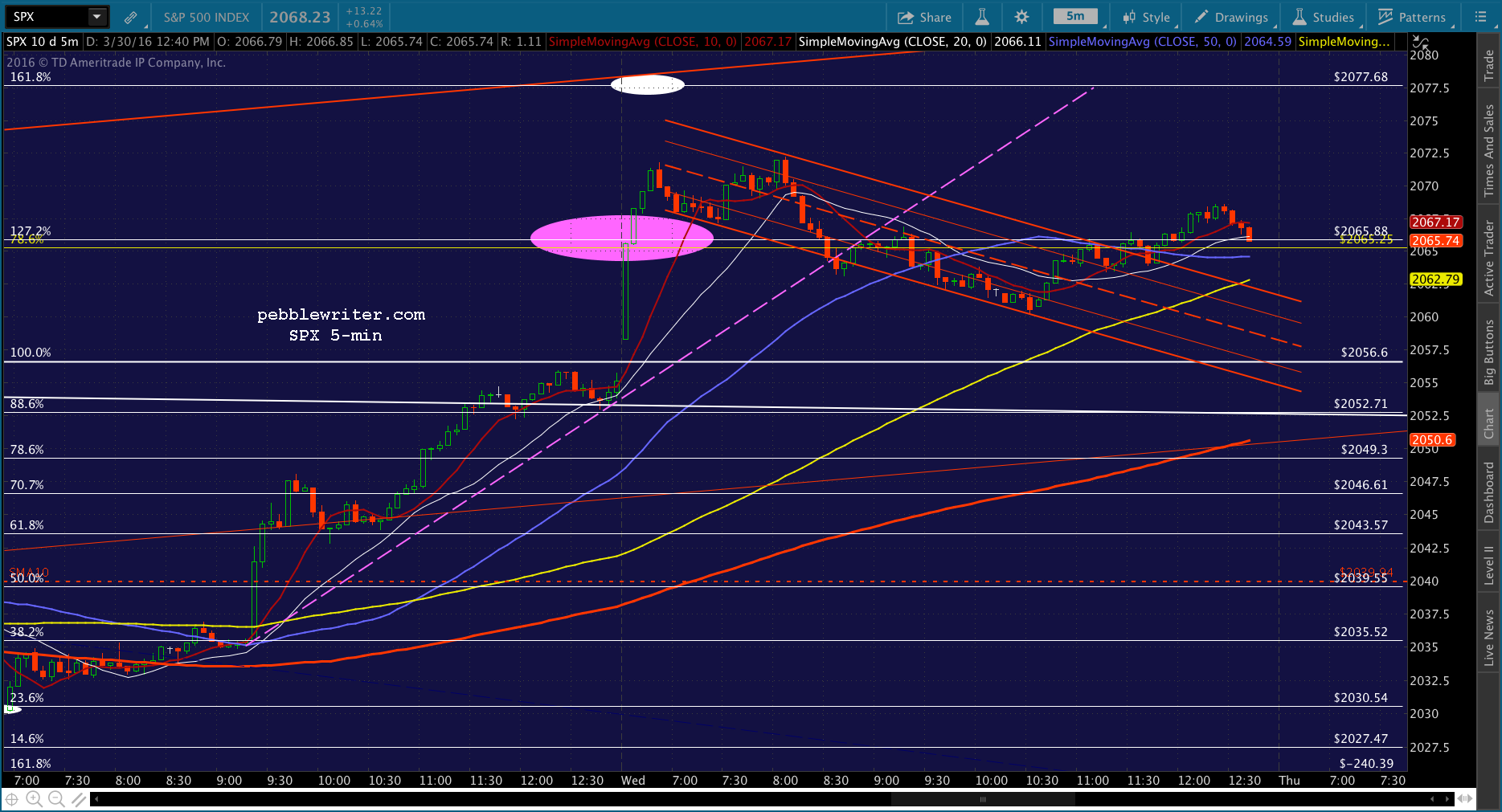Click the Thu date marker on time axis
The height and width of the screenshot is (812, 1502).
point(1289,781)
